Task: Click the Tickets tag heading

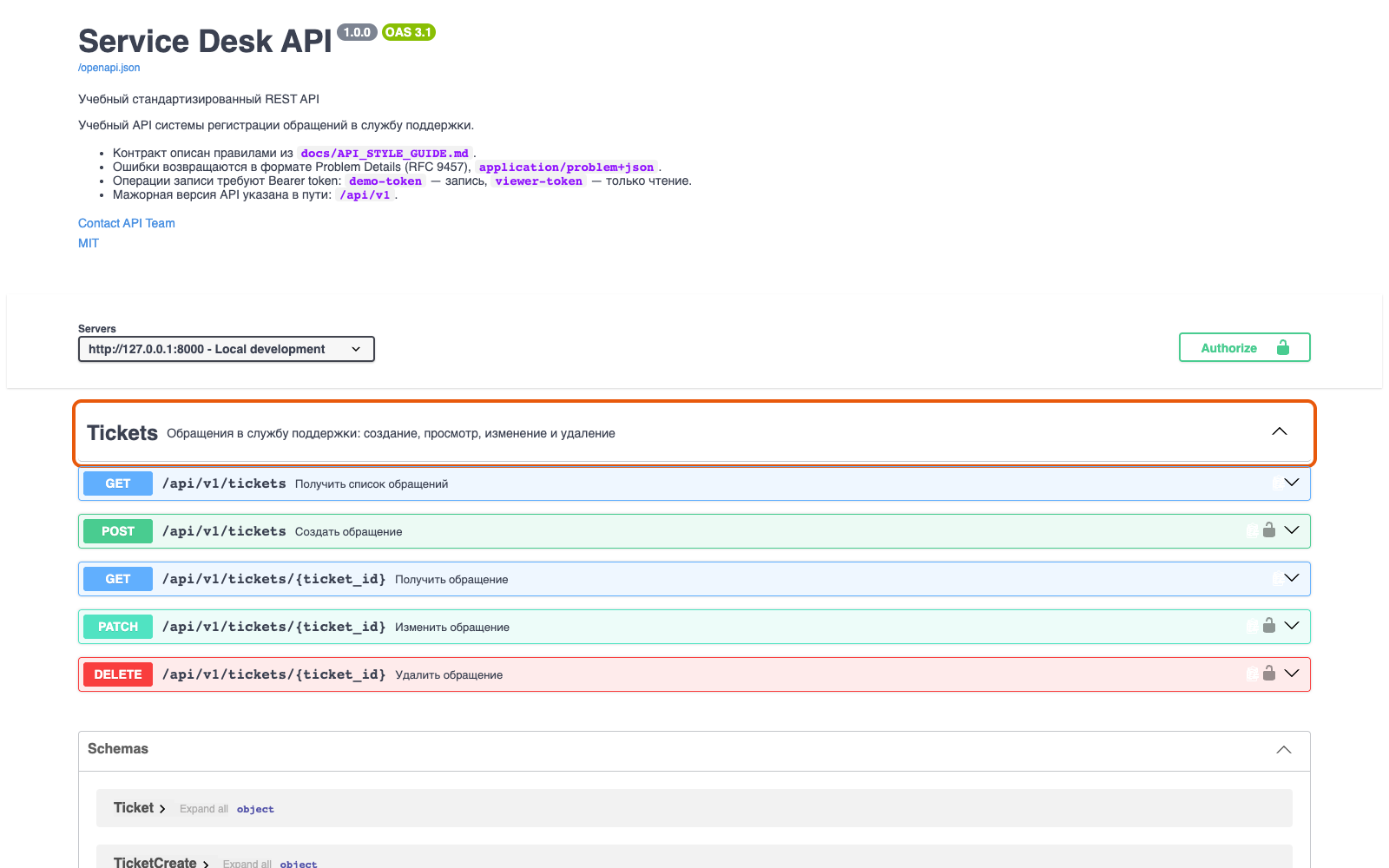Action: point(122,433)
